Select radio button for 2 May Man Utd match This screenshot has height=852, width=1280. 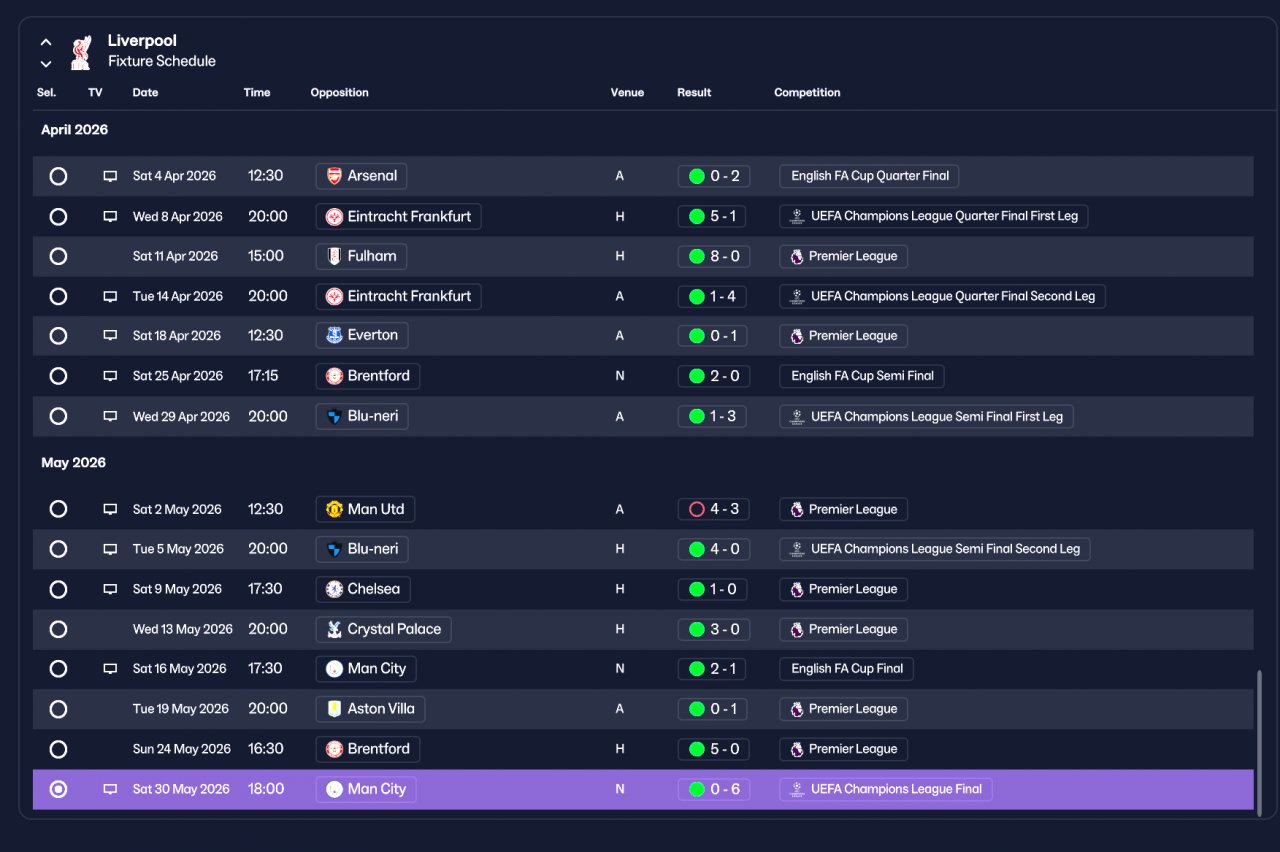click(x=58, y=509)
